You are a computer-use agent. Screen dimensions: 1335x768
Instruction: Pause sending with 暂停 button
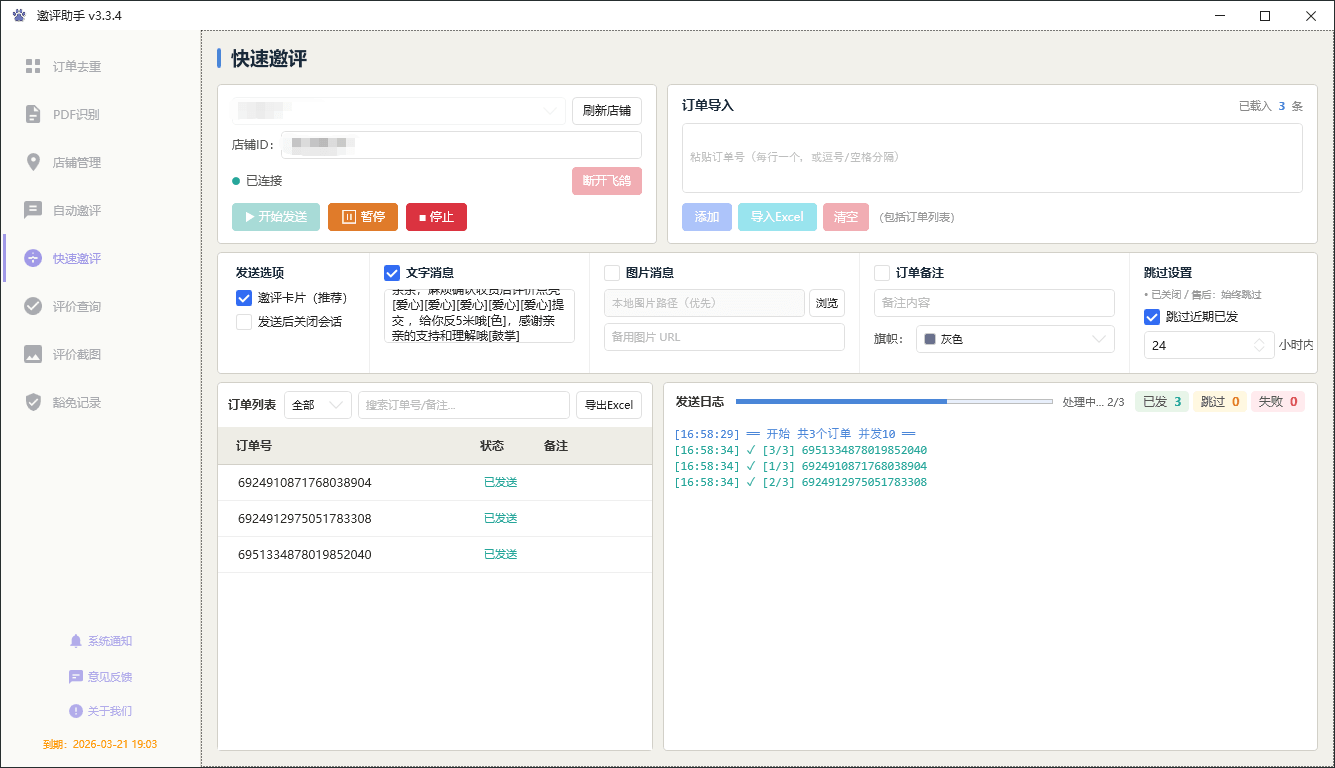(x=363, y=217)
